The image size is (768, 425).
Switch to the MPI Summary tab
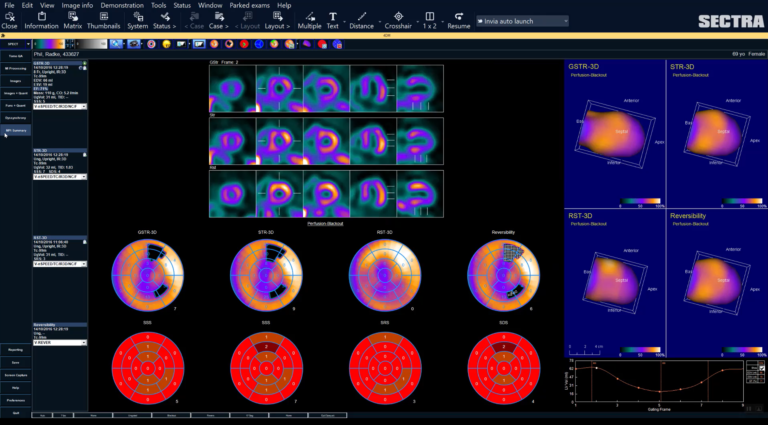(x=16, y=130)
